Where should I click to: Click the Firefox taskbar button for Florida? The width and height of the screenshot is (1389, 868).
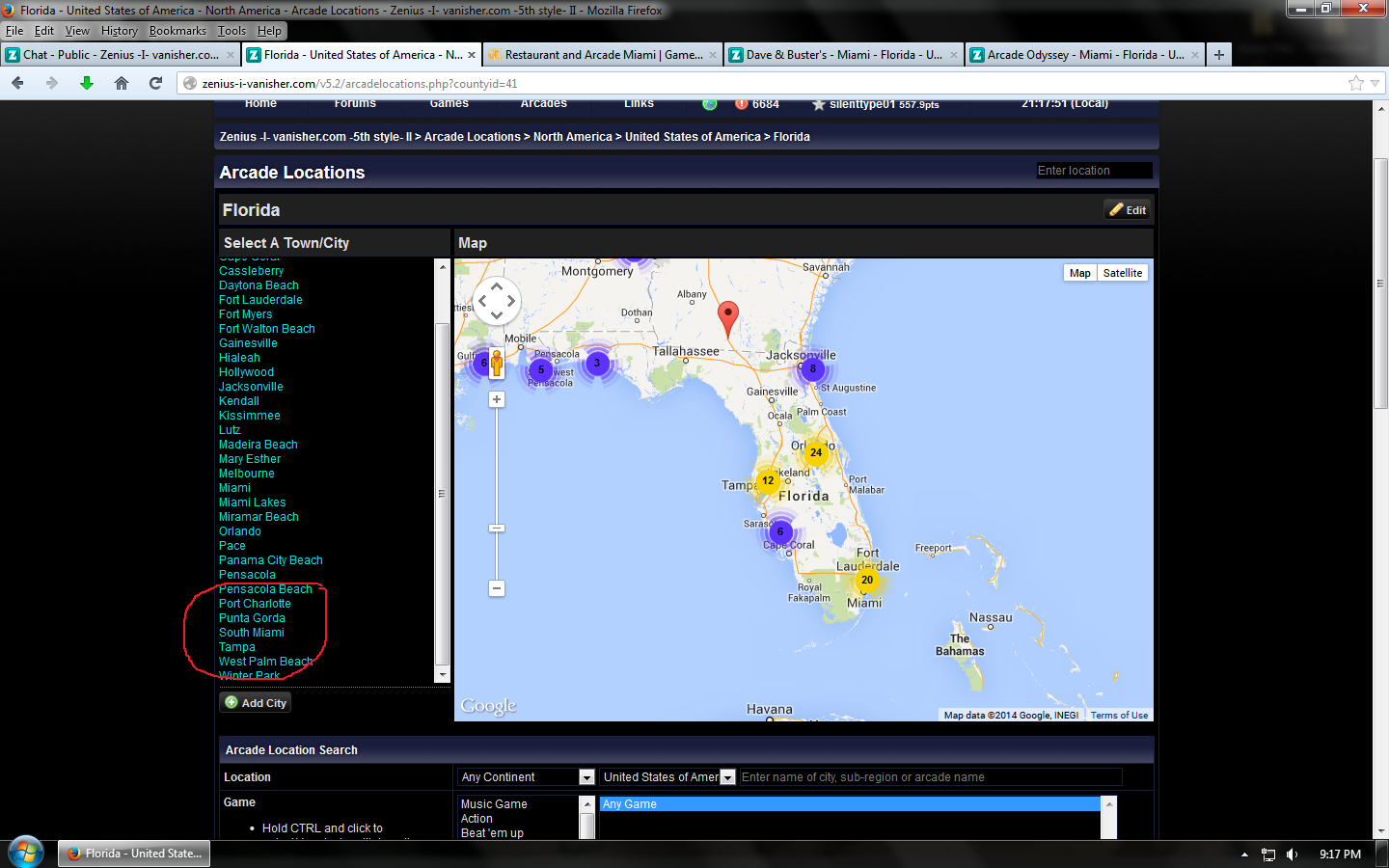click(x=134, y=854)
